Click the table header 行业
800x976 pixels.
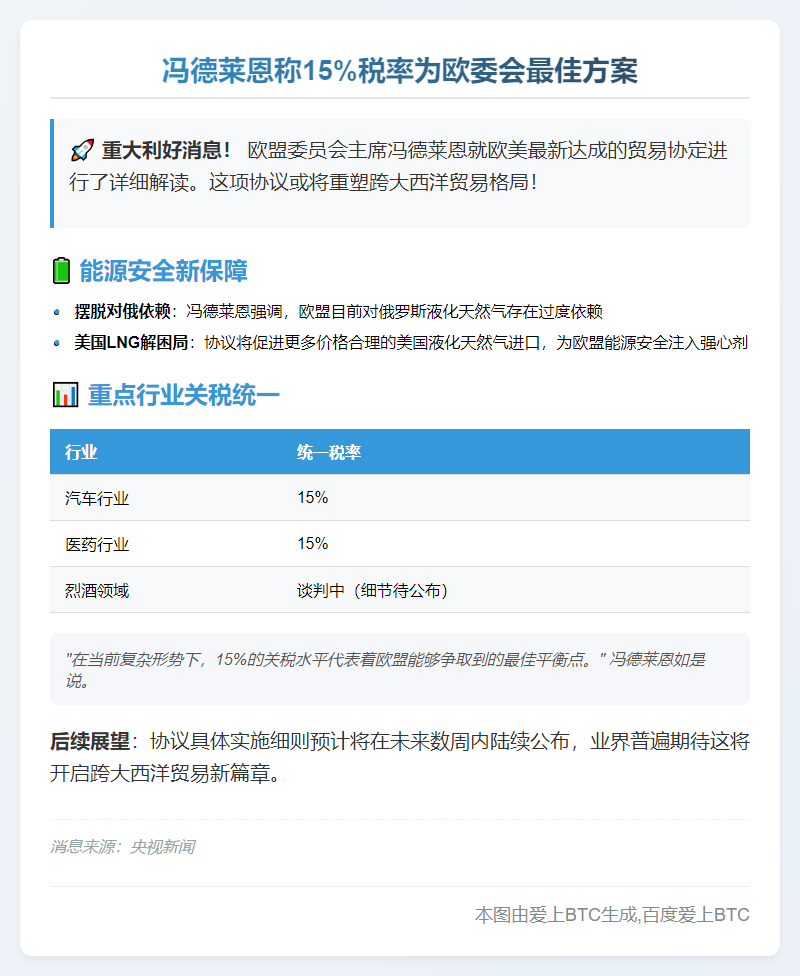pyautogui.click(x=81, y=452)
